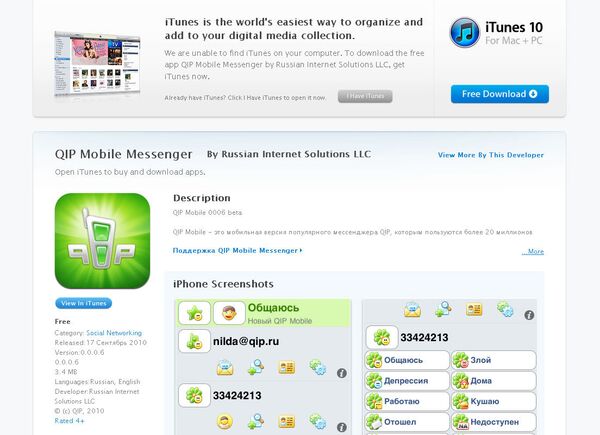600x435 pixels.
Task: Tap the gears icon atop the second screenshot
Action: 505,309
